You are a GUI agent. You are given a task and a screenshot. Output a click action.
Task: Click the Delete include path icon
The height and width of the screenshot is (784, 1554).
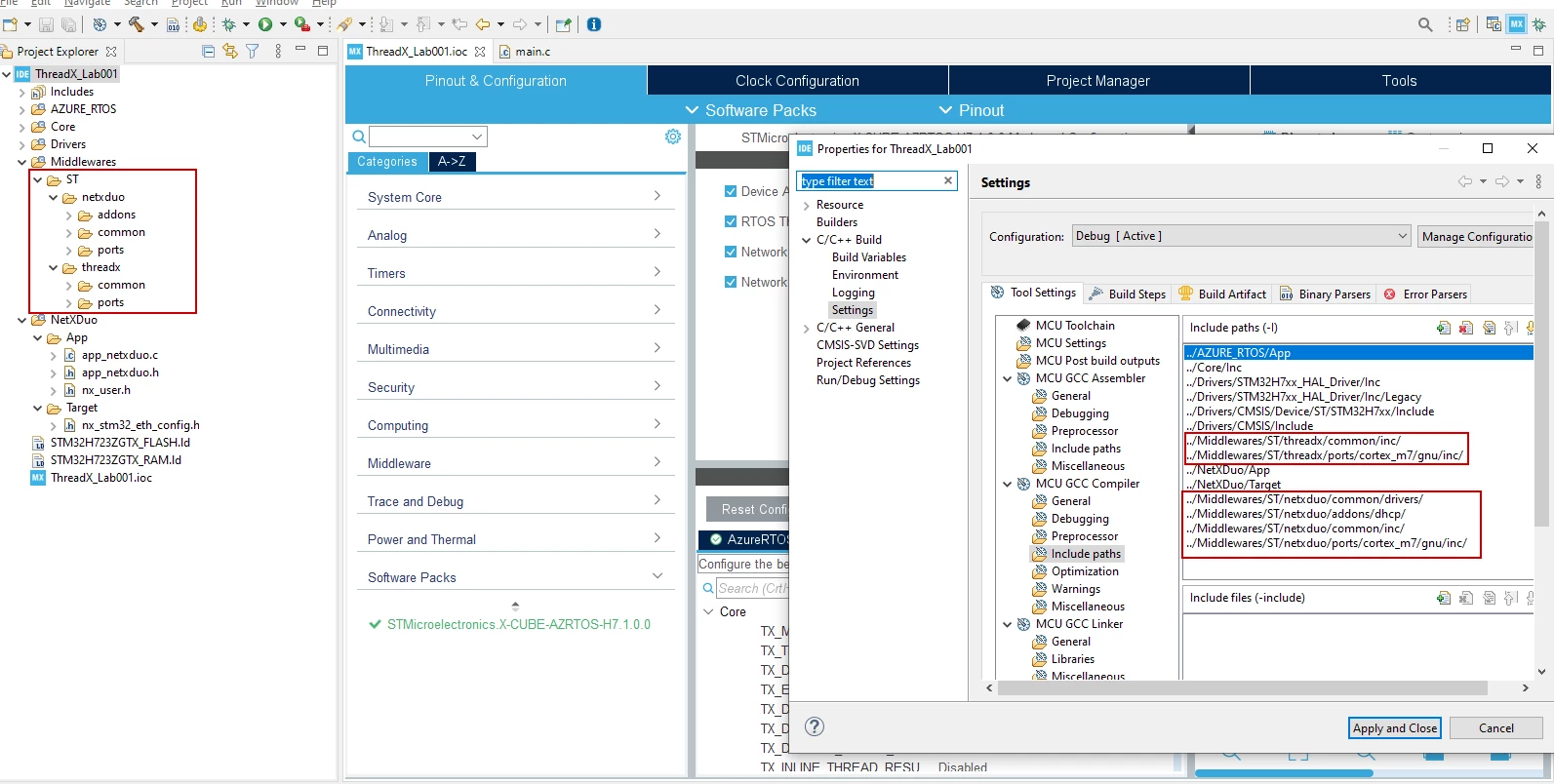(1466, 328)
